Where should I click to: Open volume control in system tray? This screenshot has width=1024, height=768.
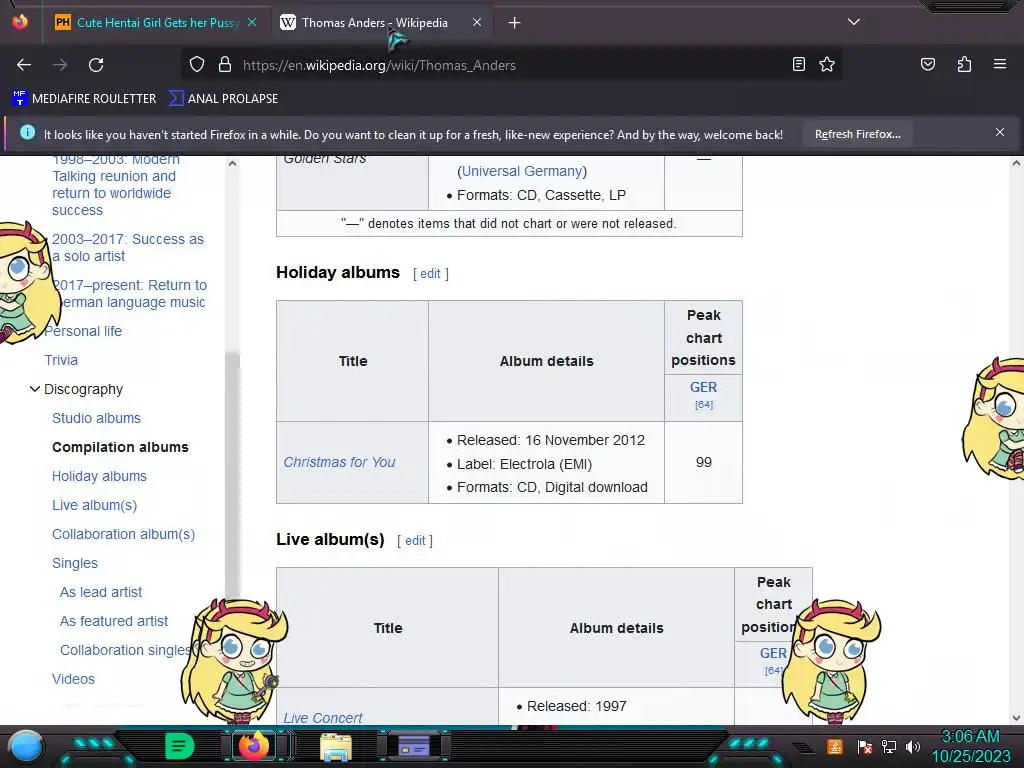click(x=913, y=746)
